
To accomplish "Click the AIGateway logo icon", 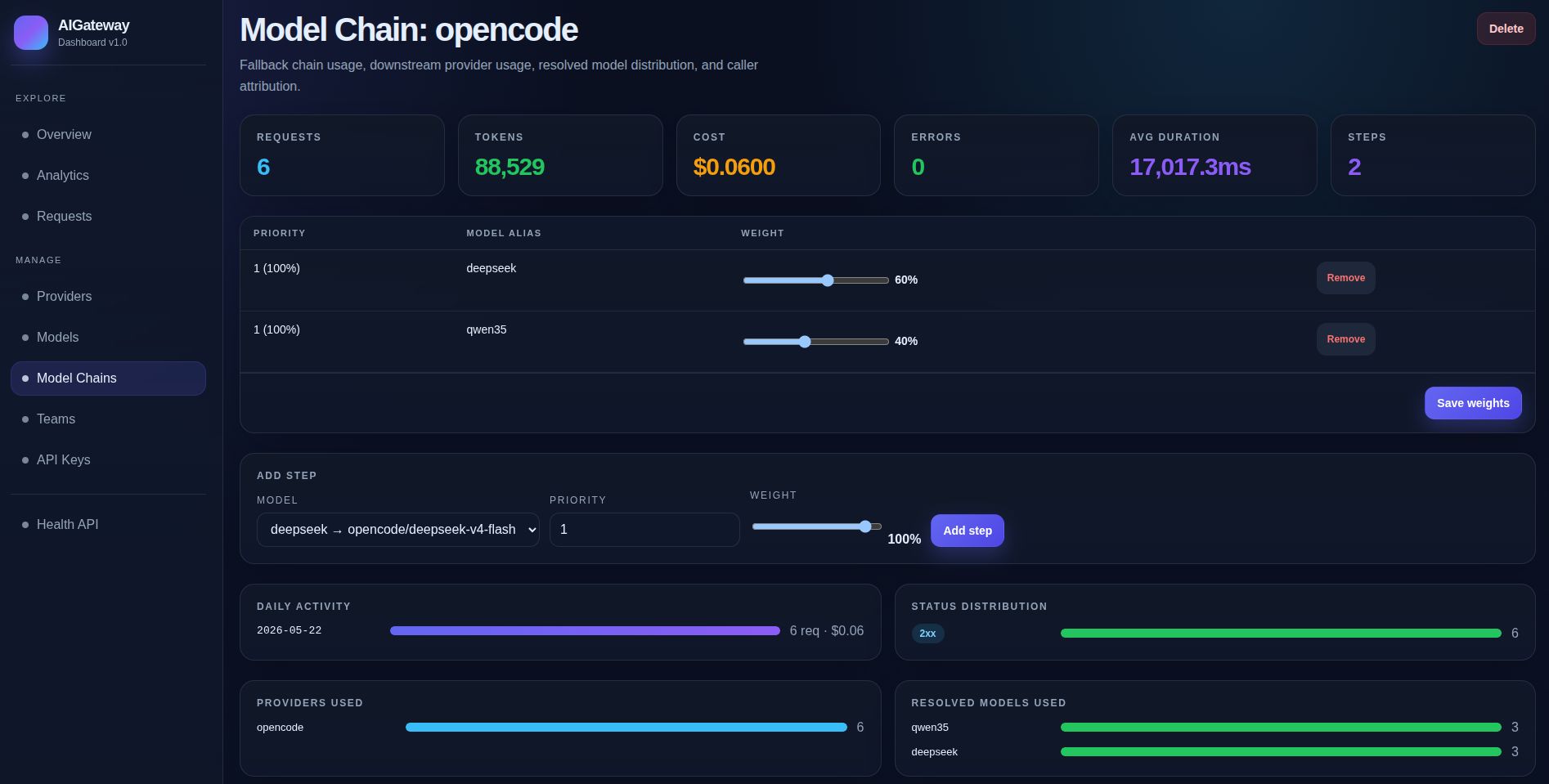I will pos(31,33).
